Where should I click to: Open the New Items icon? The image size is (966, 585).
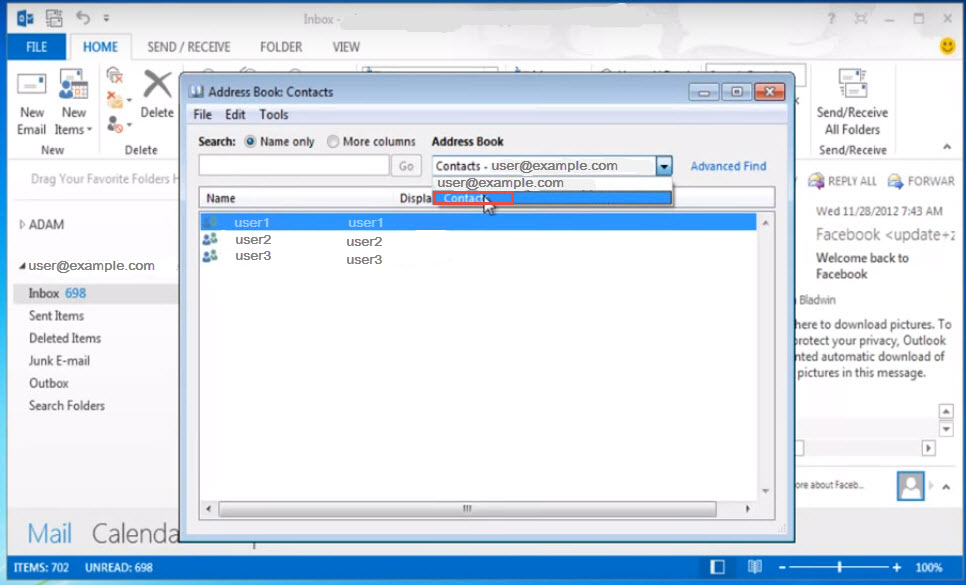[73, 84]
